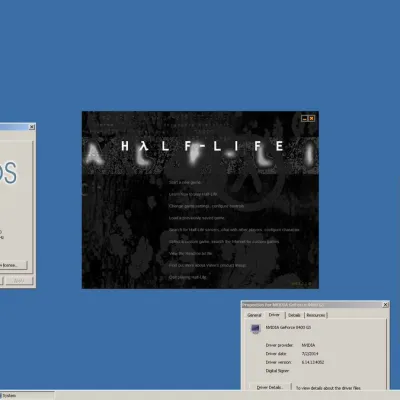
Task: Click the driver date value
Action: pyautogui.click(x=310, y=354)
